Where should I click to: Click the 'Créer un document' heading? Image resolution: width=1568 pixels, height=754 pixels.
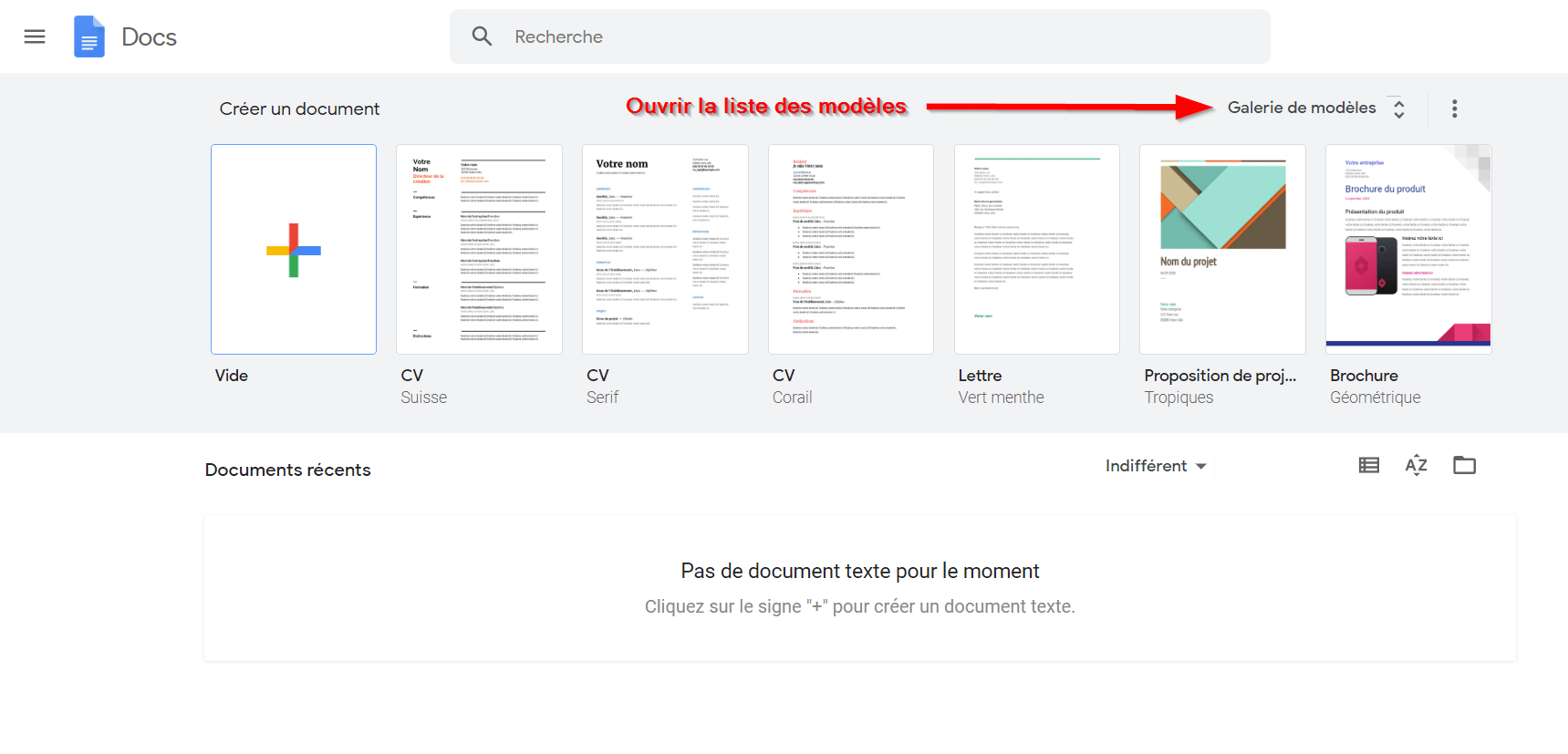pyautogui.click(x=299, y=108)
